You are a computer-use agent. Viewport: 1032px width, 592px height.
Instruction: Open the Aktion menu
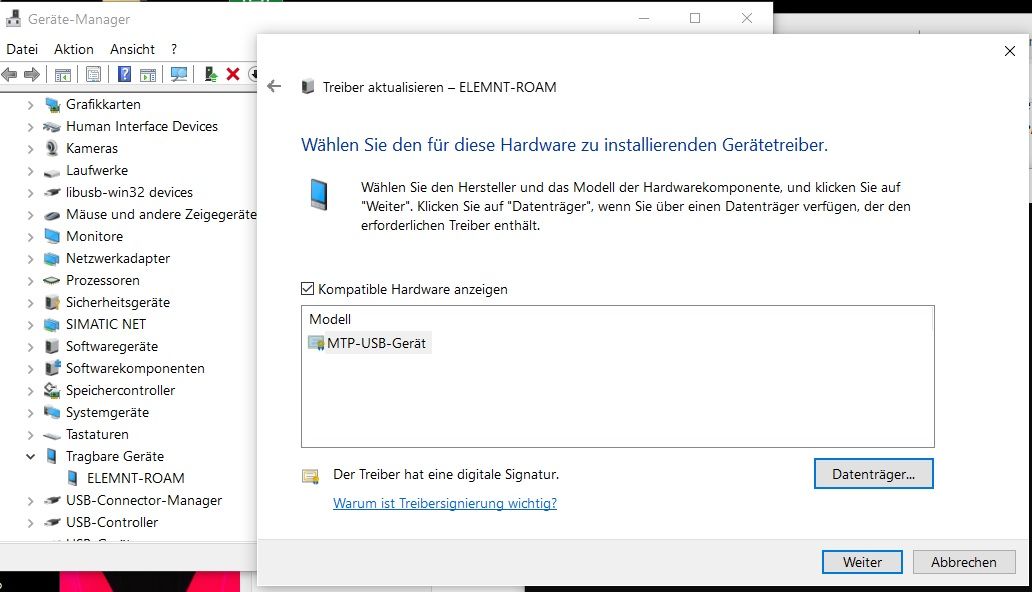[74, 49]
